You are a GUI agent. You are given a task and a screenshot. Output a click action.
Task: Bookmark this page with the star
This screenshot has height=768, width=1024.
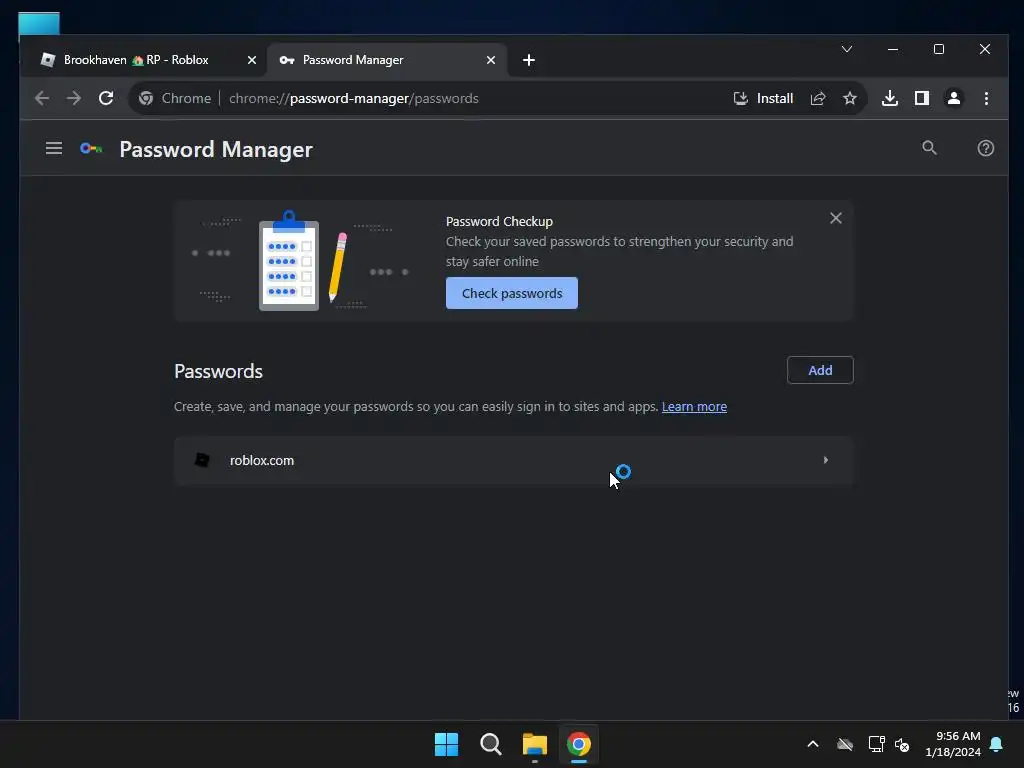tap(850, 99)
